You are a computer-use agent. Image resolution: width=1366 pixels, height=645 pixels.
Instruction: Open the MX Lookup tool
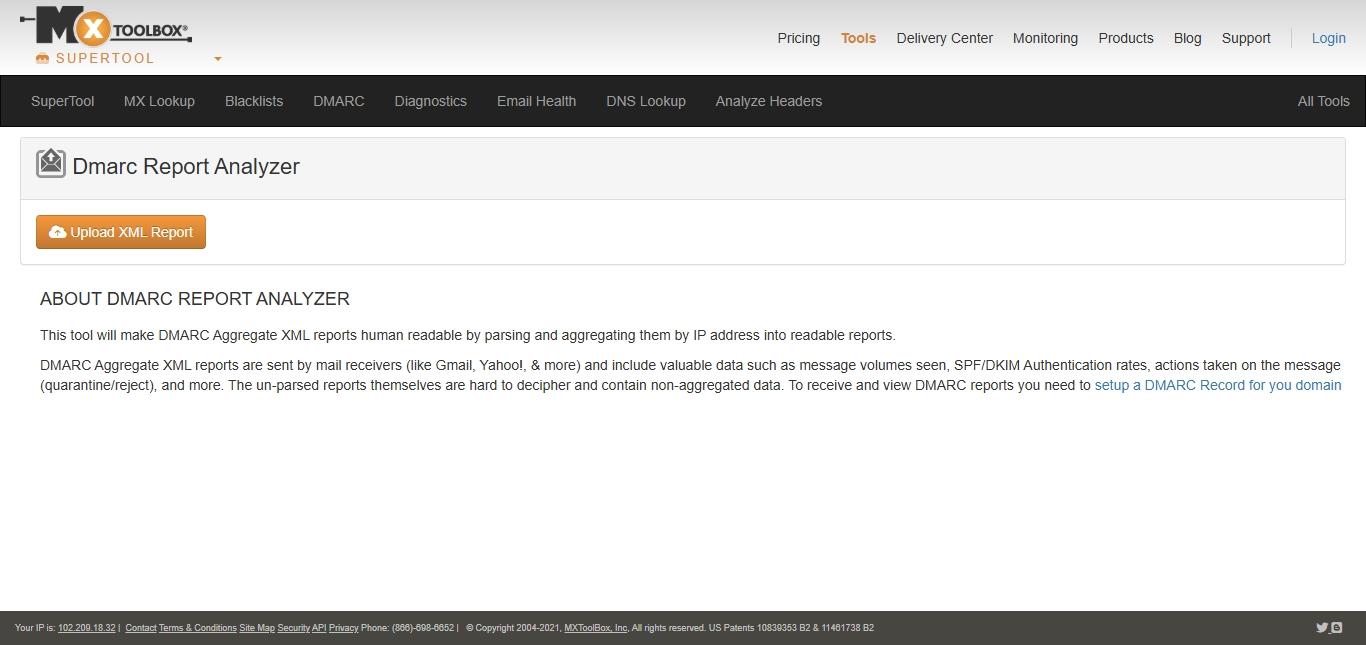[159, 101]
